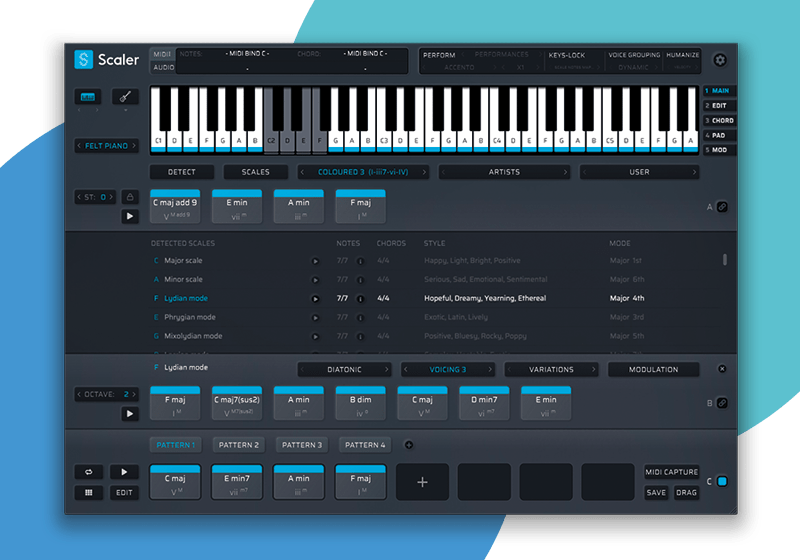Show info for G Mixolydian mode

point(360,337)
